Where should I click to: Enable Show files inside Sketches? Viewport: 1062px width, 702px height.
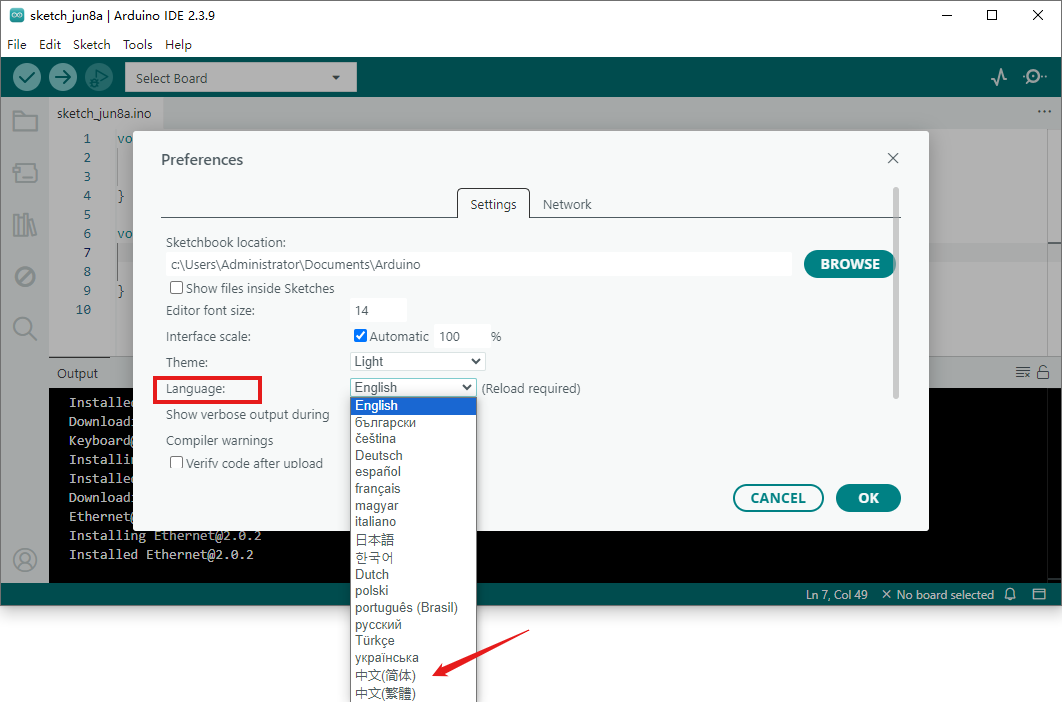(x=176, y=287)
